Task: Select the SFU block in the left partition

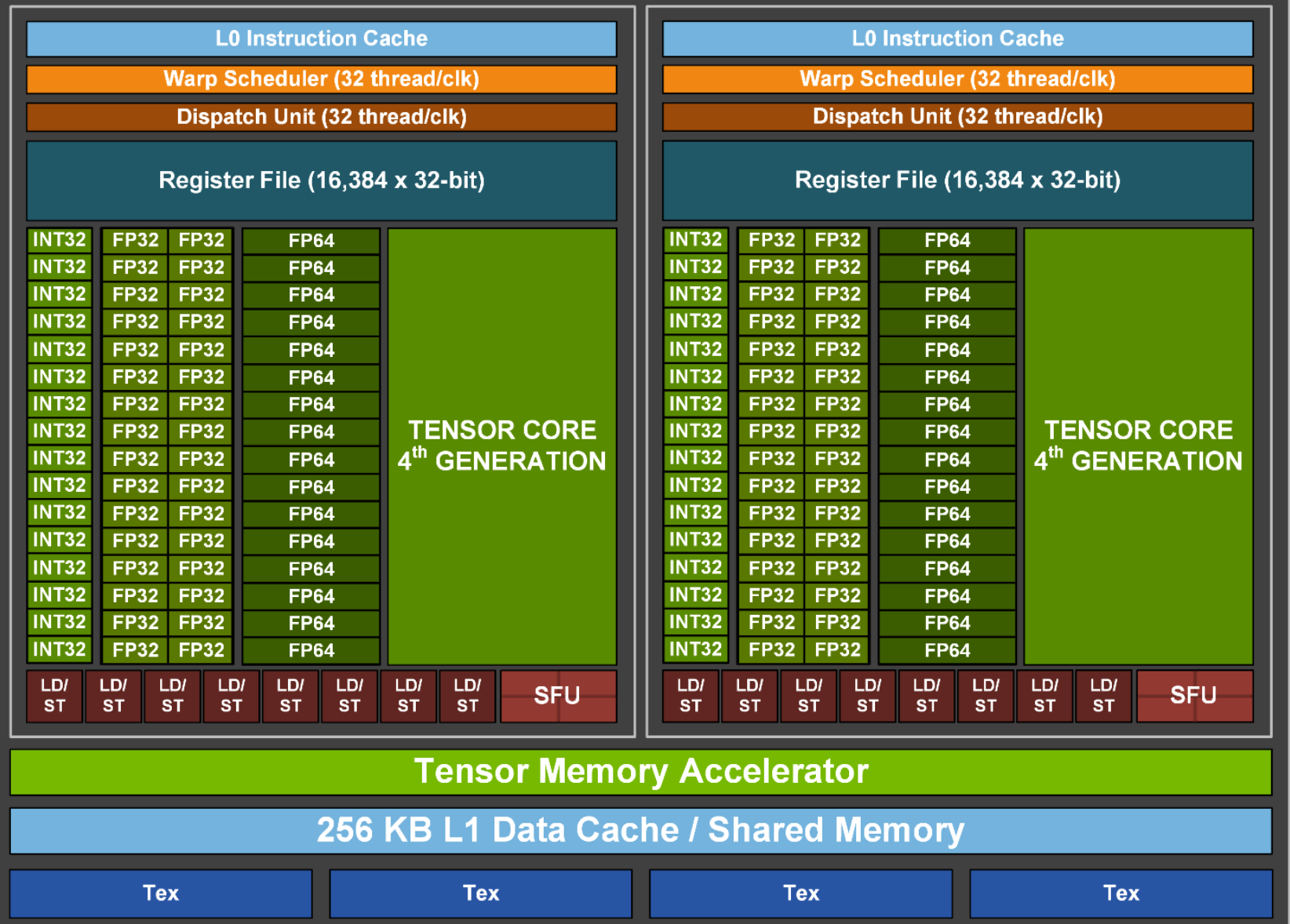Action: (x=558, y=696)
